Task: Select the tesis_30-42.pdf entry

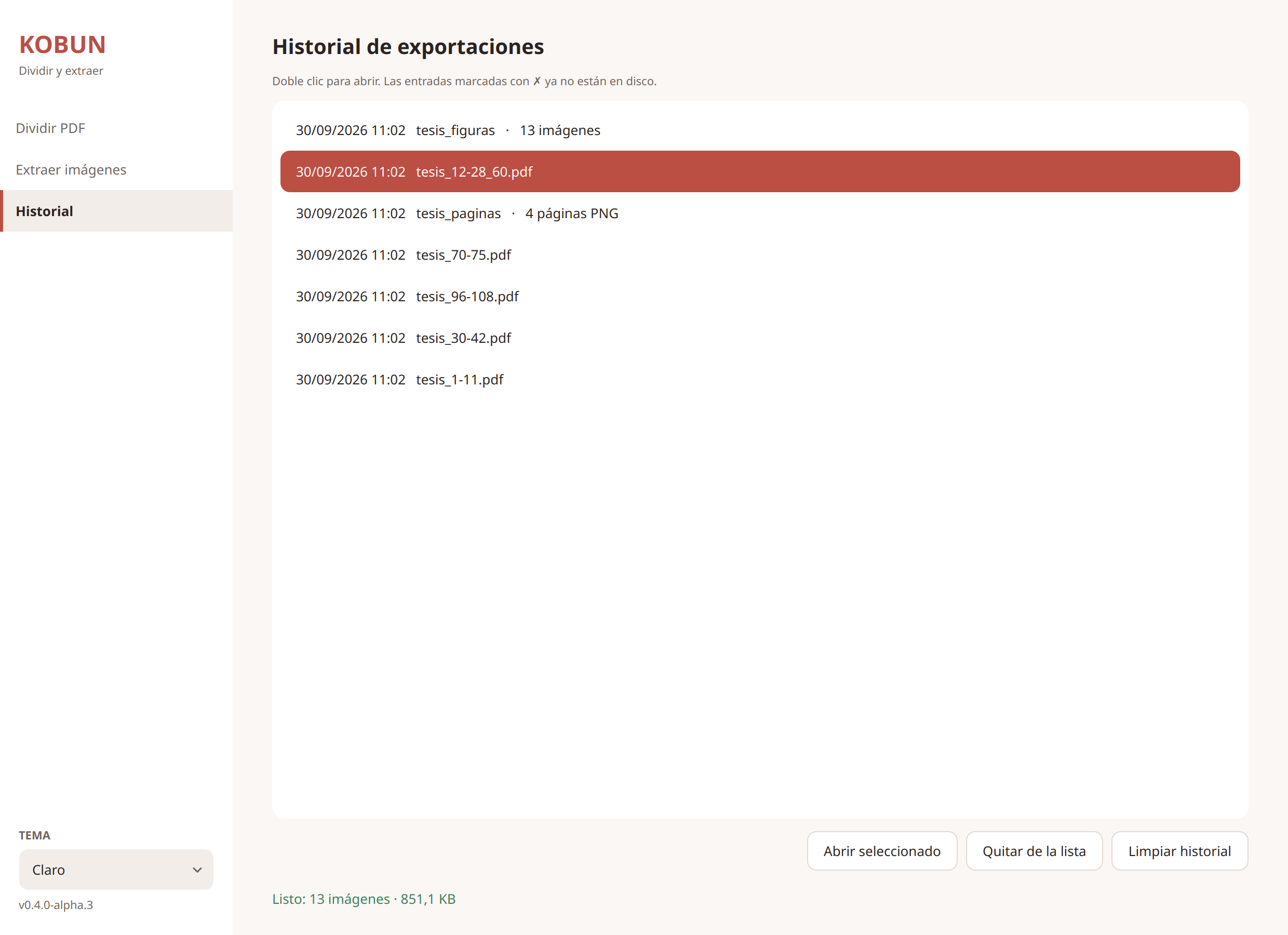Action: pyautogui.click(x=760, y=338)
